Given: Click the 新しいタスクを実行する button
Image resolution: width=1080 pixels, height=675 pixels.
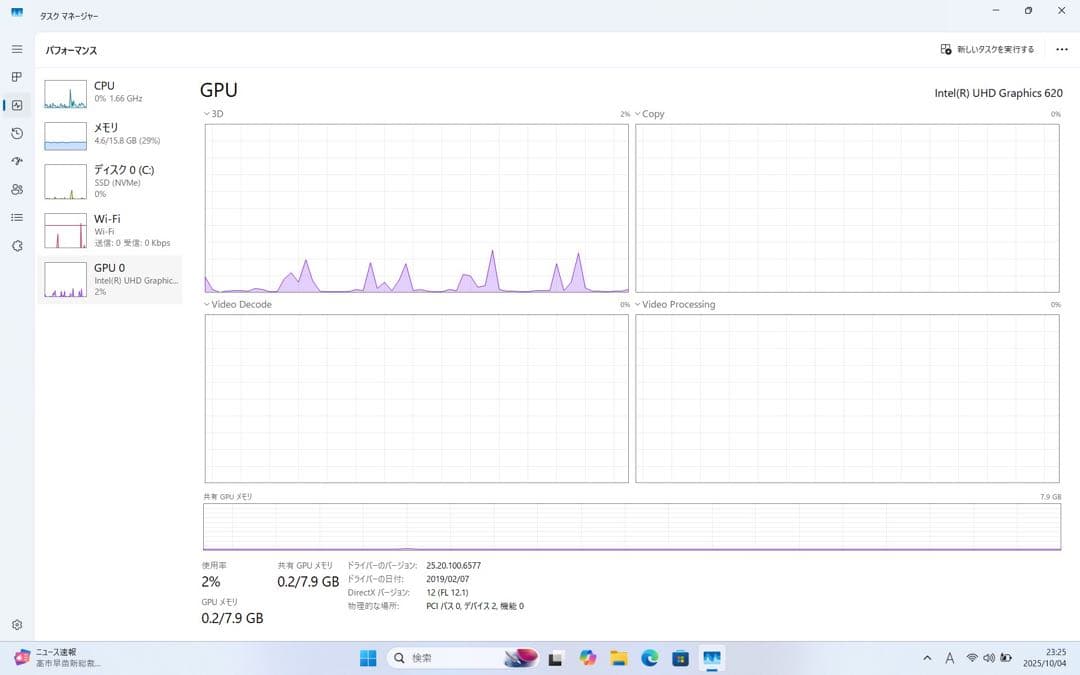Looking at the screenshot, I should (x=985, y=48).
